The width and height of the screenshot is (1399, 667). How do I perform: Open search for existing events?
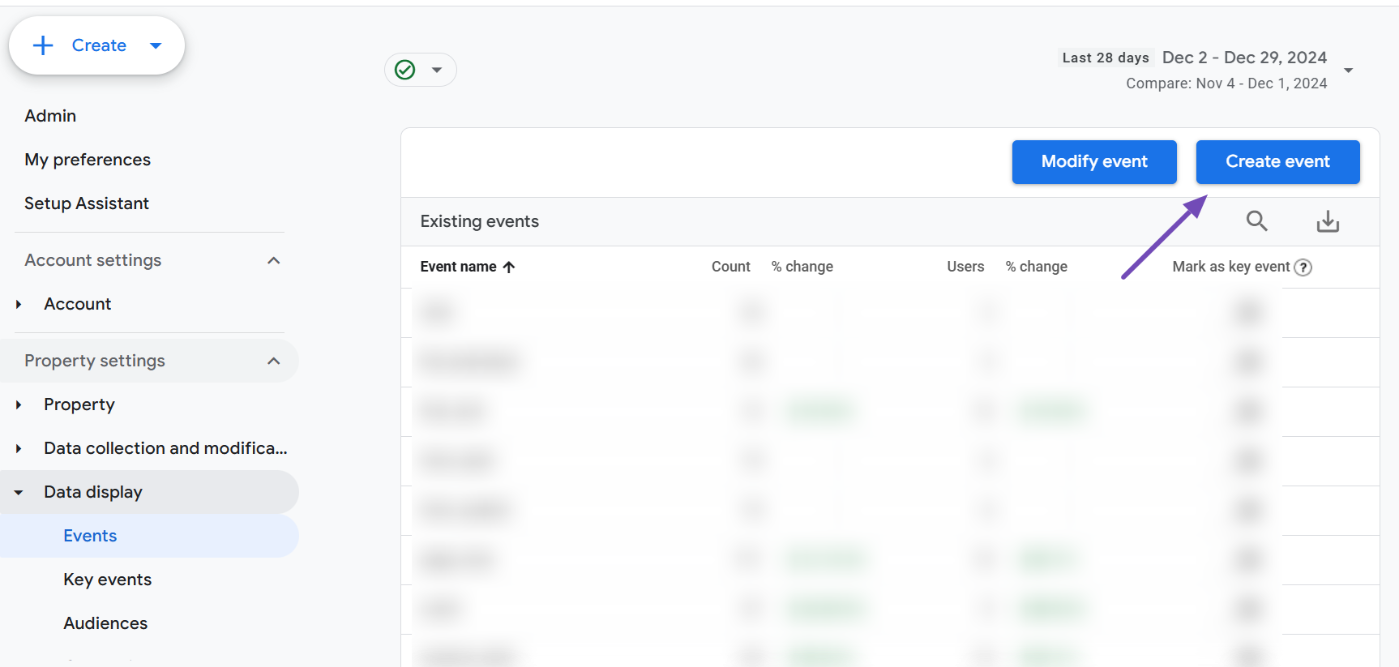point(1257,220)
